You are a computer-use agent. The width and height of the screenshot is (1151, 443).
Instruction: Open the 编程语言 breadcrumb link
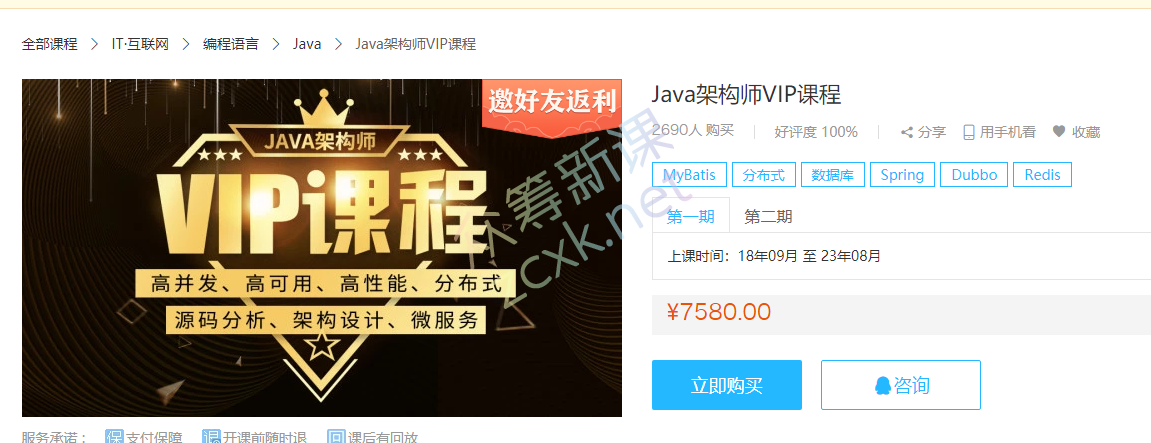[230, 44]
